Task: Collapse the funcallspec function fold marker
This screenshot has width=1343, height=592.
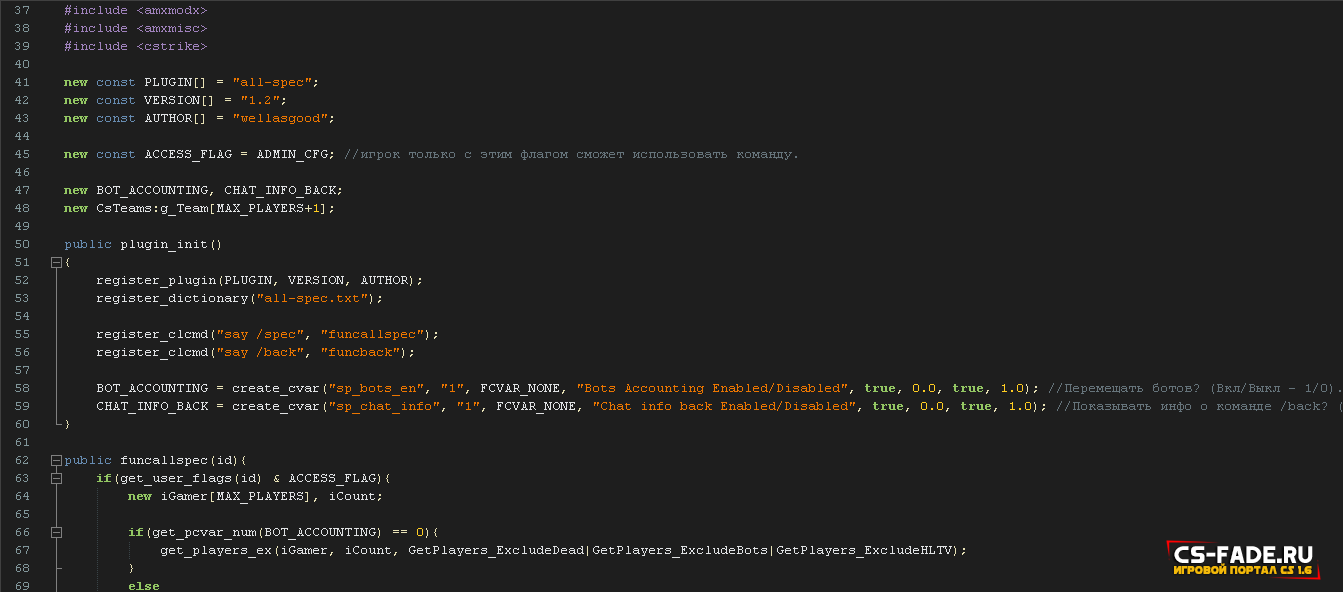Action: (56, 460)
